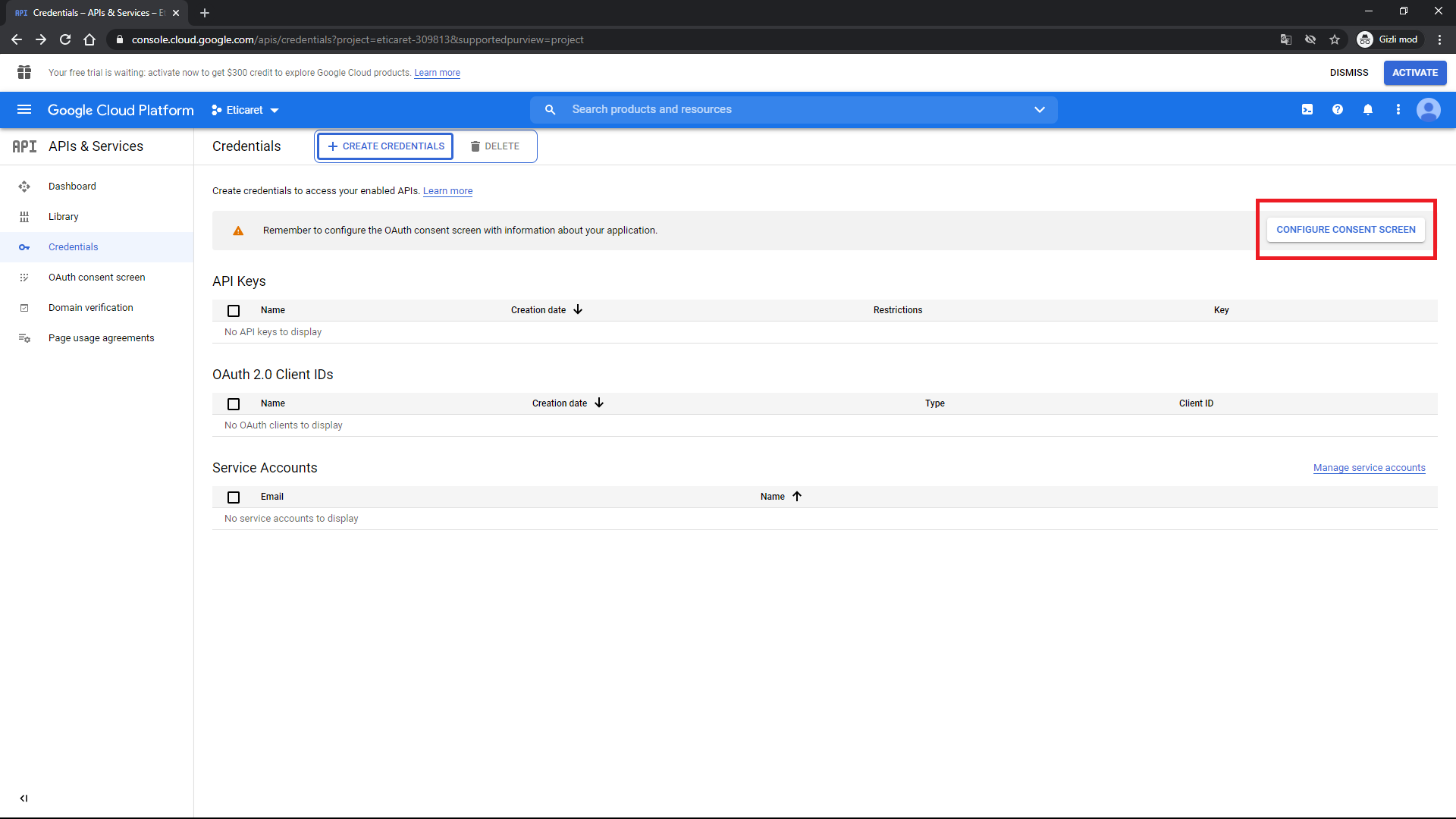The image size is (1456, 819).
Task: Click the site lock icon in address bar
Action: tap(120, 39)
